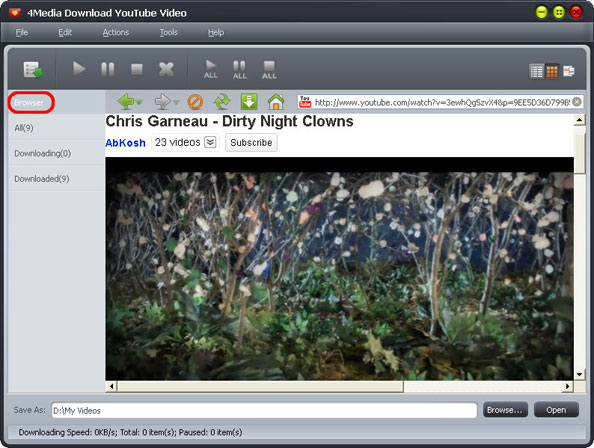Click the YouTube logo in the address bar

305,101
